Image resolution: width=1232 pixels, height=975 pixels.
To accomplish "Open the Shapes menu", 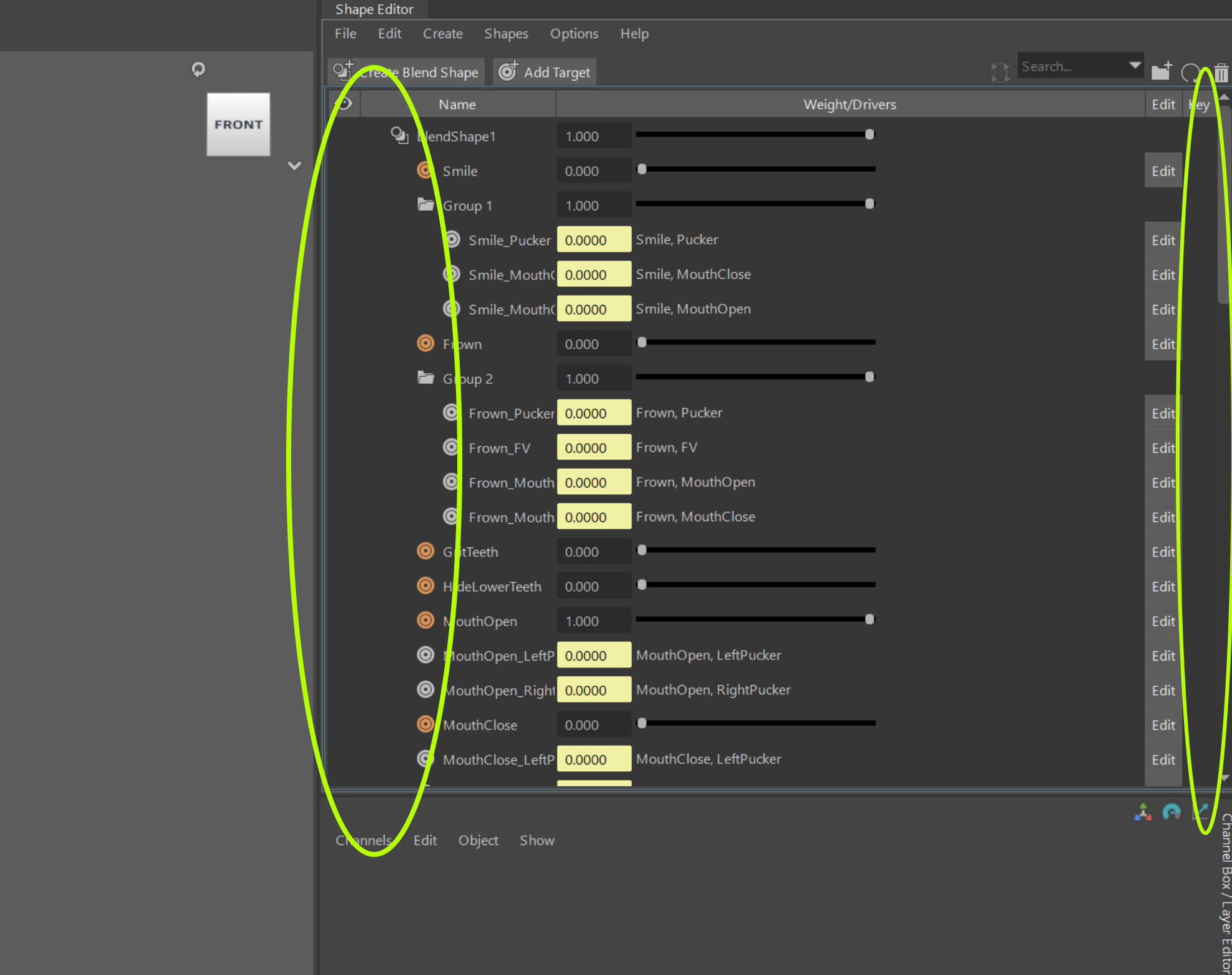I will (506, 34).
